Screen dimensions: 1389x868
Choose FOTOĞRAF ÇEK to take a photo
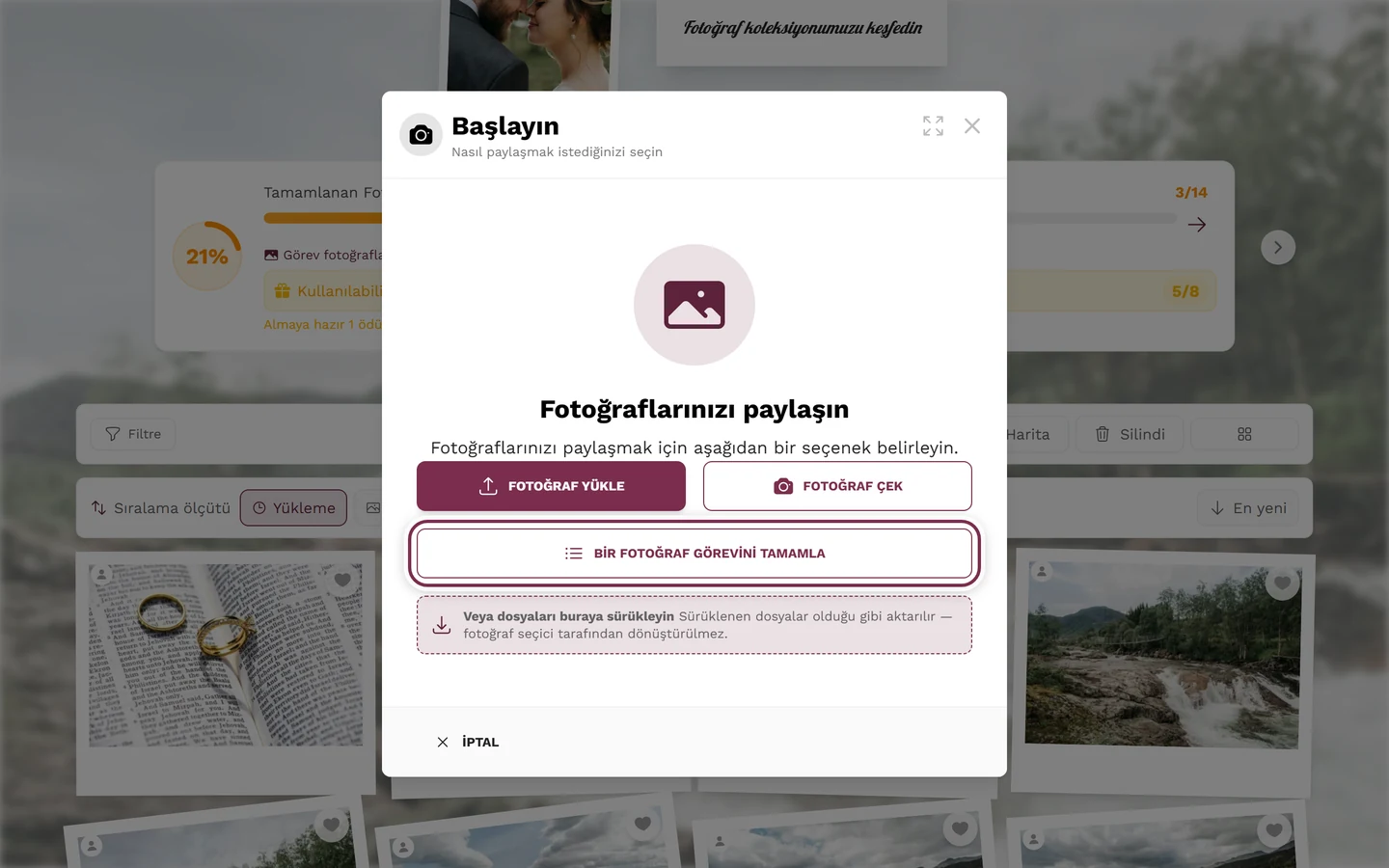[837, 486]
